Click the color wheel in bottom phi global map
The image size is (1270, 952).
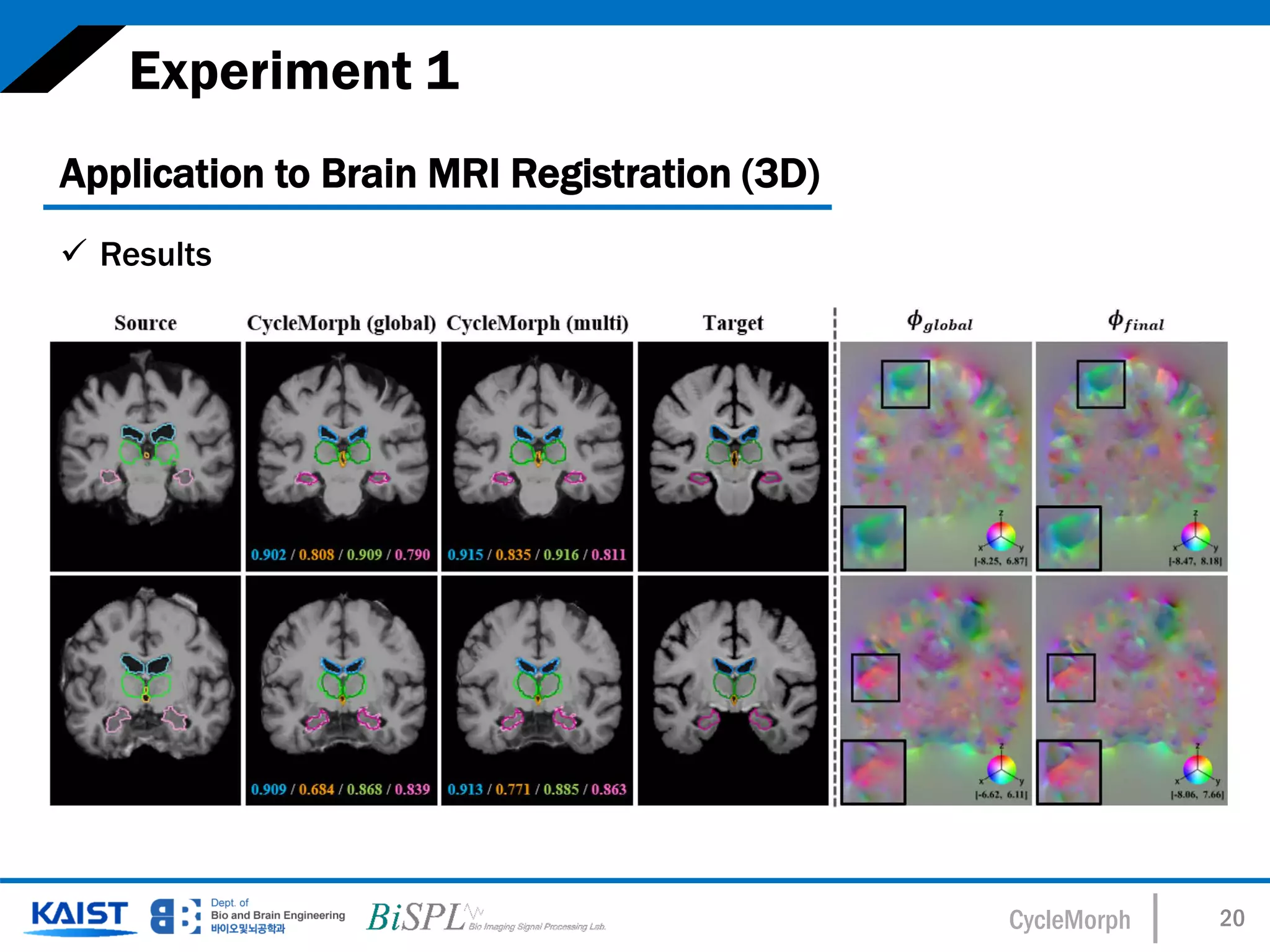click(1001, 769)
